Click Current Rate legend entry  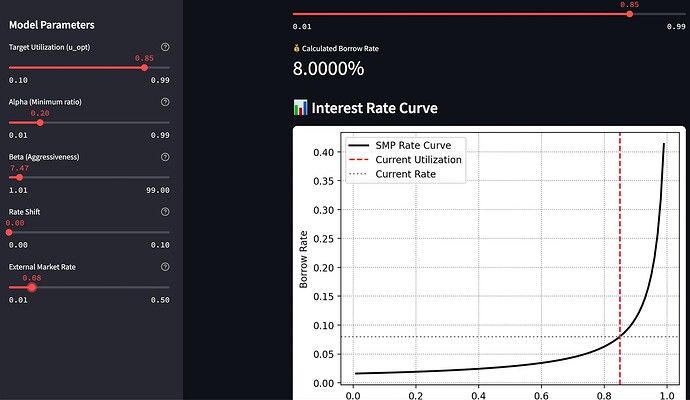pos(392,174)
